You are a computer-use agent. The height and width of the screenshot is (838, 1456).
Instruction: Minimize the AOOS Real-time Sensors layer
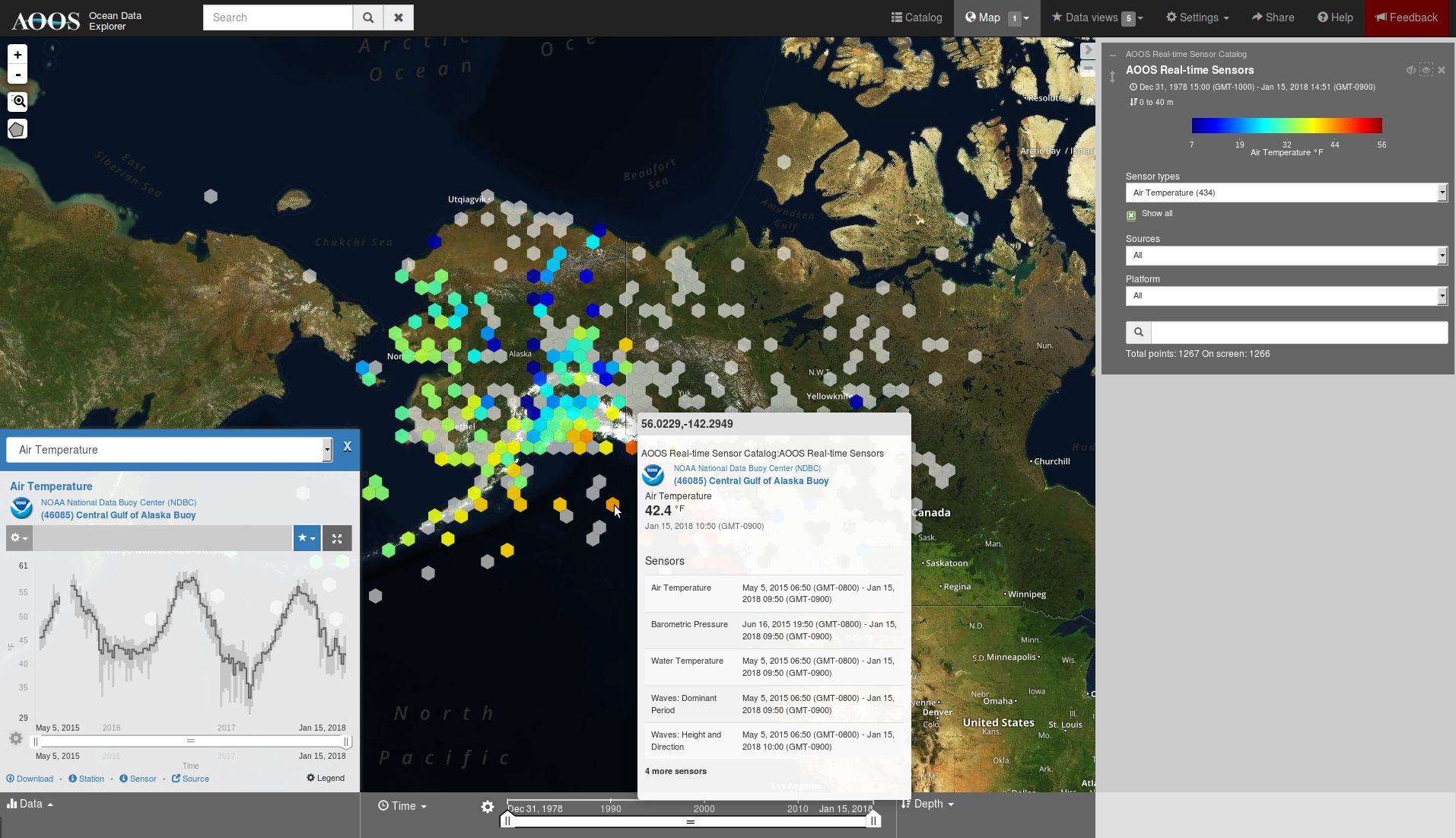(1113, 55)
